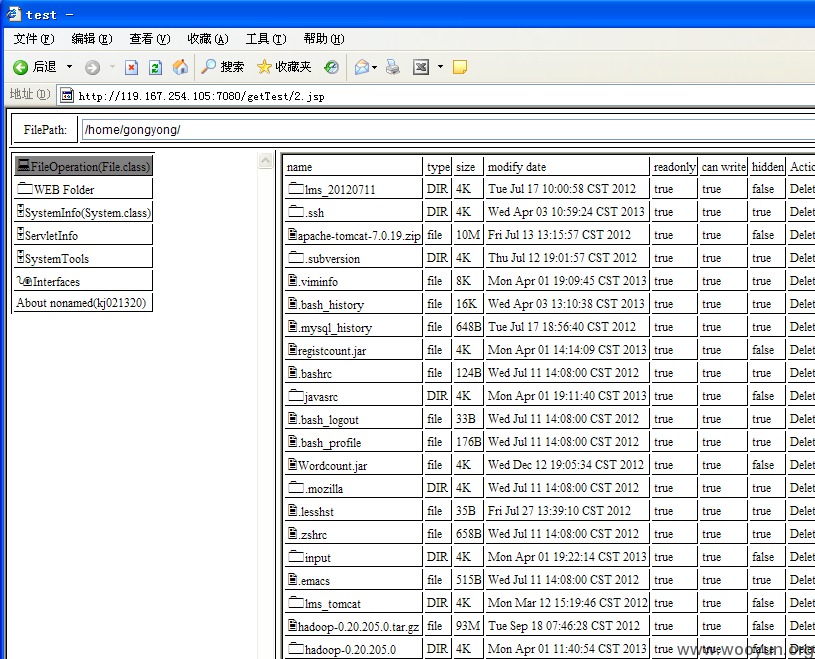Click the Home page icon
This screenshot has height=659, width=815.
180,67
